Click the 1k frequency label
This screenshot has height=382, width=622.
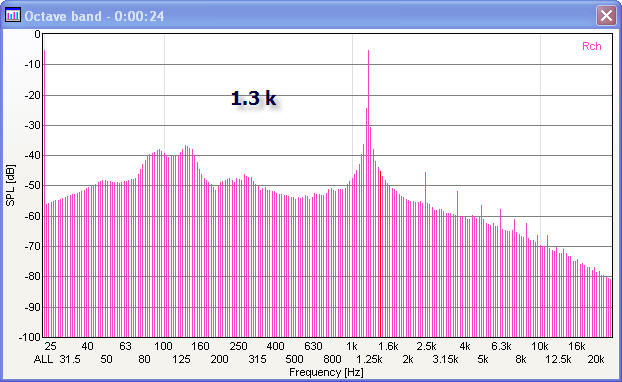(x=352, y=346)
